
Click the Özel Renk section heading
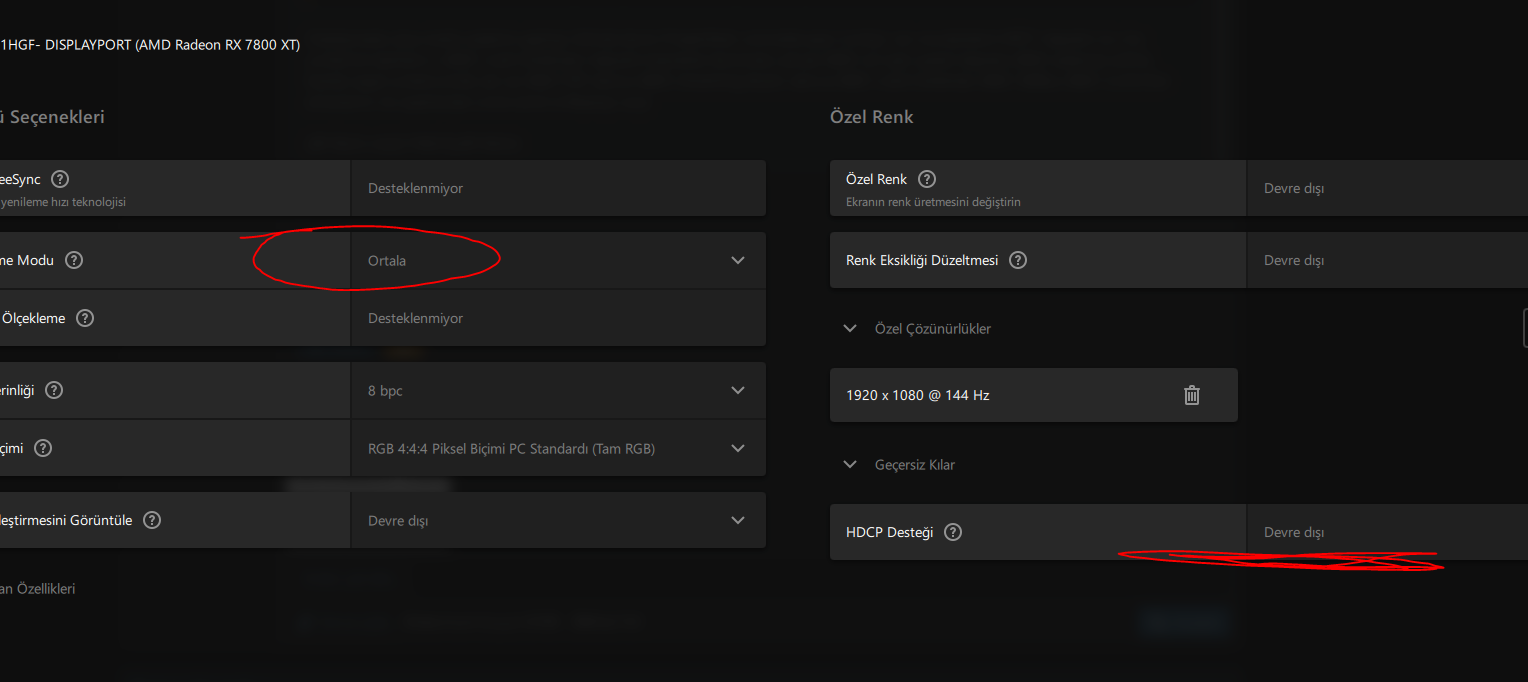click(871, 117)
